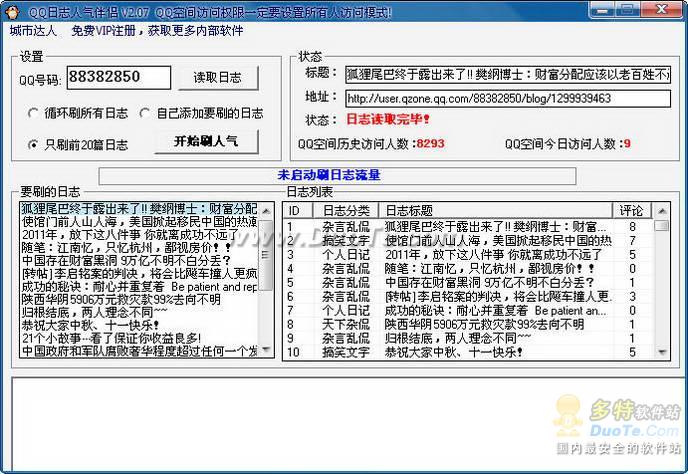Click the 日志分类 column header
The width and height of the screenshot is (688, 474).
pyautogui.click(x=346, y=211)
